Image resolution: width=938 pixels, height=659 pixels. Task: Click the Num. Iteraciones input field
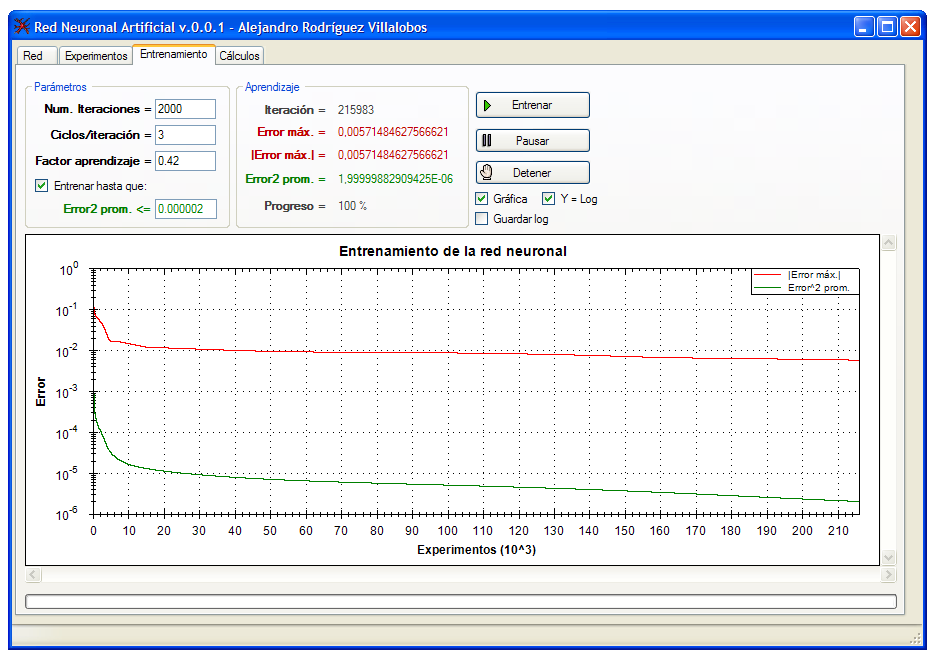[x=185, y=109]
